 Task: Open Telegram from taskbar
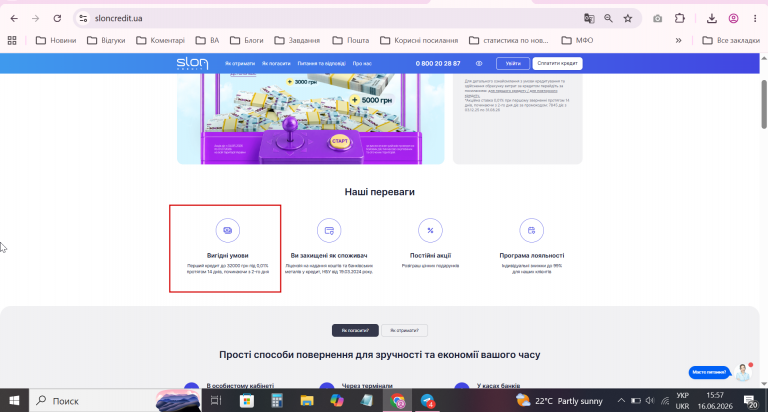(x=428, y=401)
